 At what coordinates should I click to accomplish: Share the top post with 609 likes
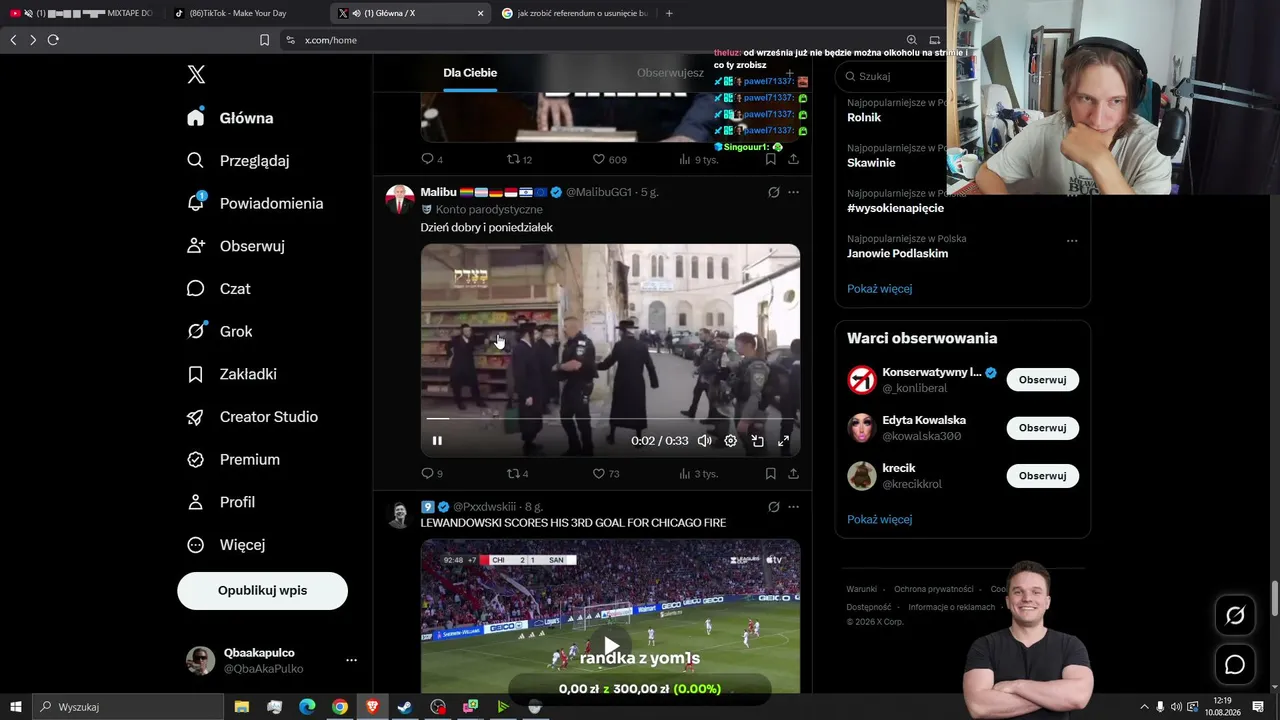793,159
